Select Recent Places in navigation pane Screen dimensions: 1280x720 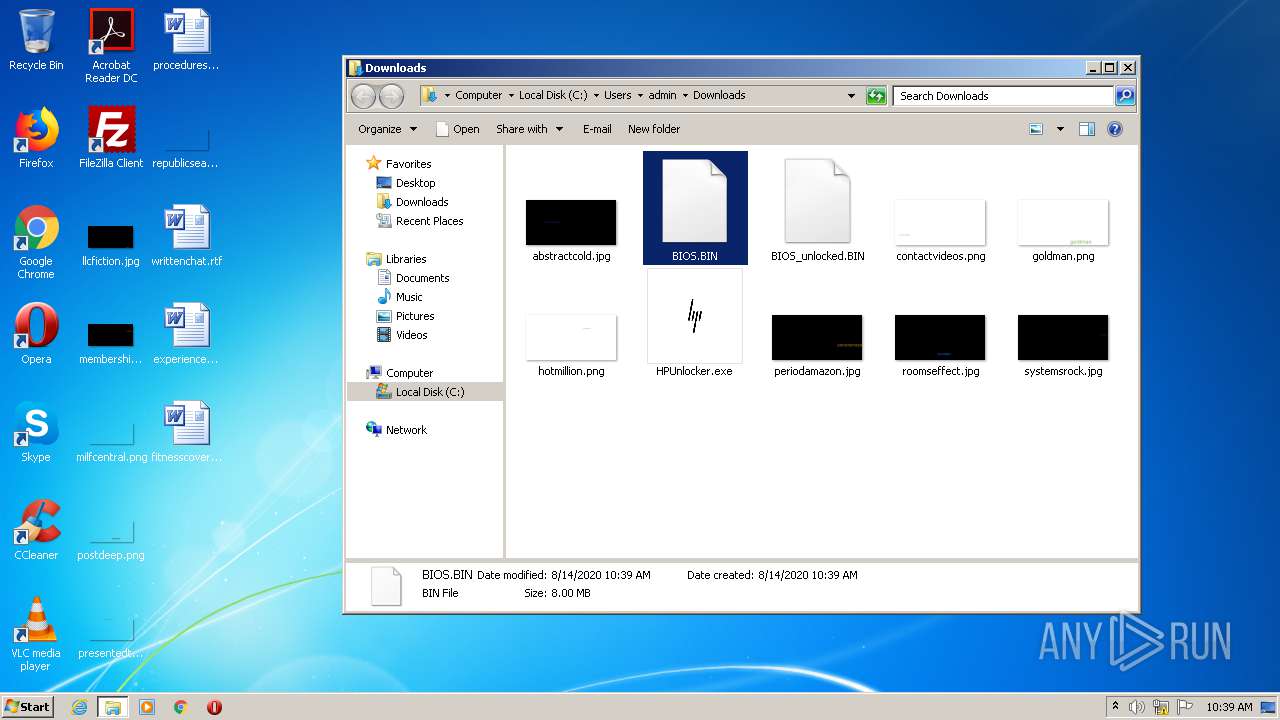click(429, 221)
